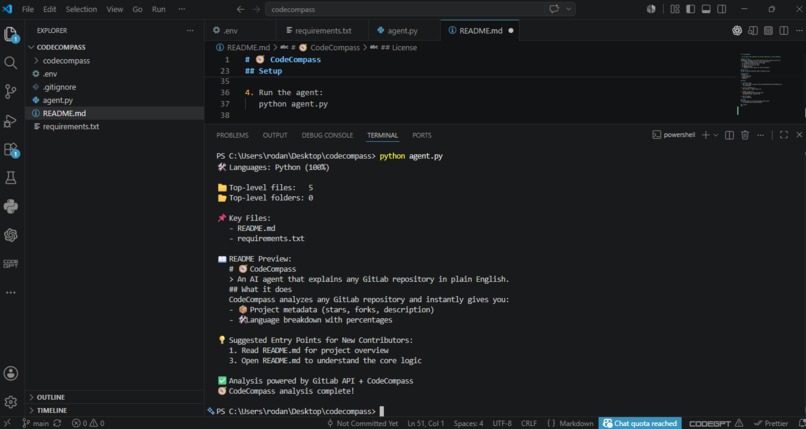
Task: Show hidden menu bar items
Action: 181,9
